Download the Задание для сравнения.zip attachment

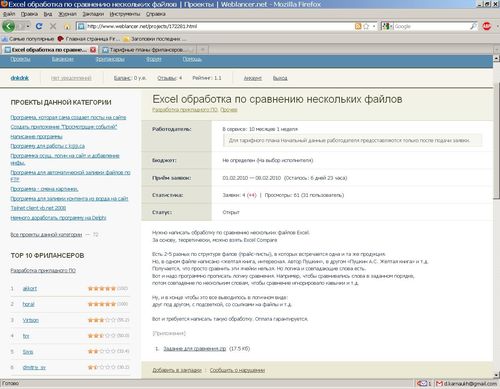[x=194, y=349]
